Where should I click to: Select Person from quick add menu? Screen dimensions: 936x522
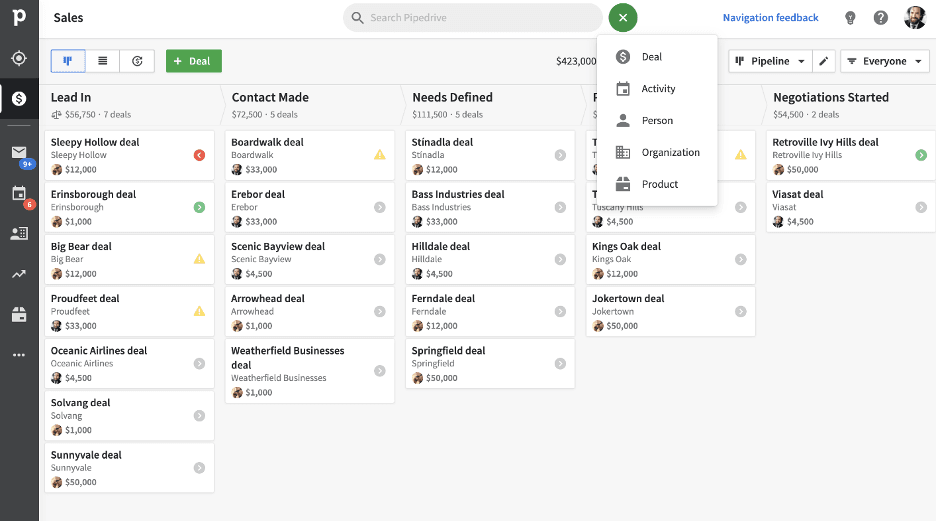657,121
